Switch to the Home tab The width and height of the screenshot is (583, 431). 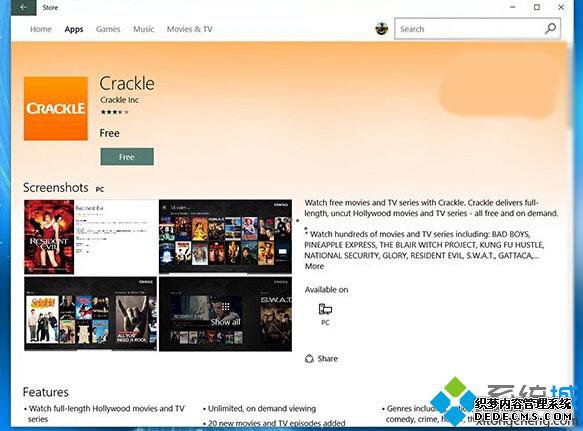[x=41, y=29]
